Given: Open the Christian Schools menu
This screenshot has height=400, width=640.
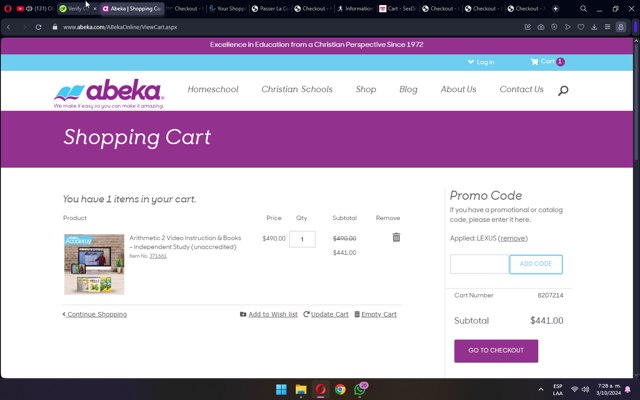Looking at the screenshot, I should (x=297, y=89).
